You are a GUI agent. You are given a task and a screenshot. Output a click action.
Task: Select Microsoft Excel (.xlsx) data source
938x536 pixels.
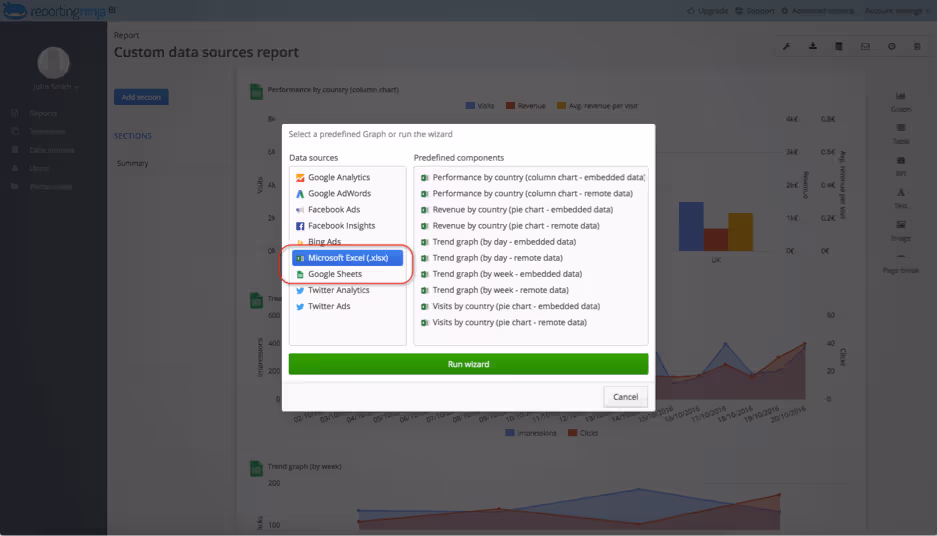pyautogui.click(x=347, y=258)
